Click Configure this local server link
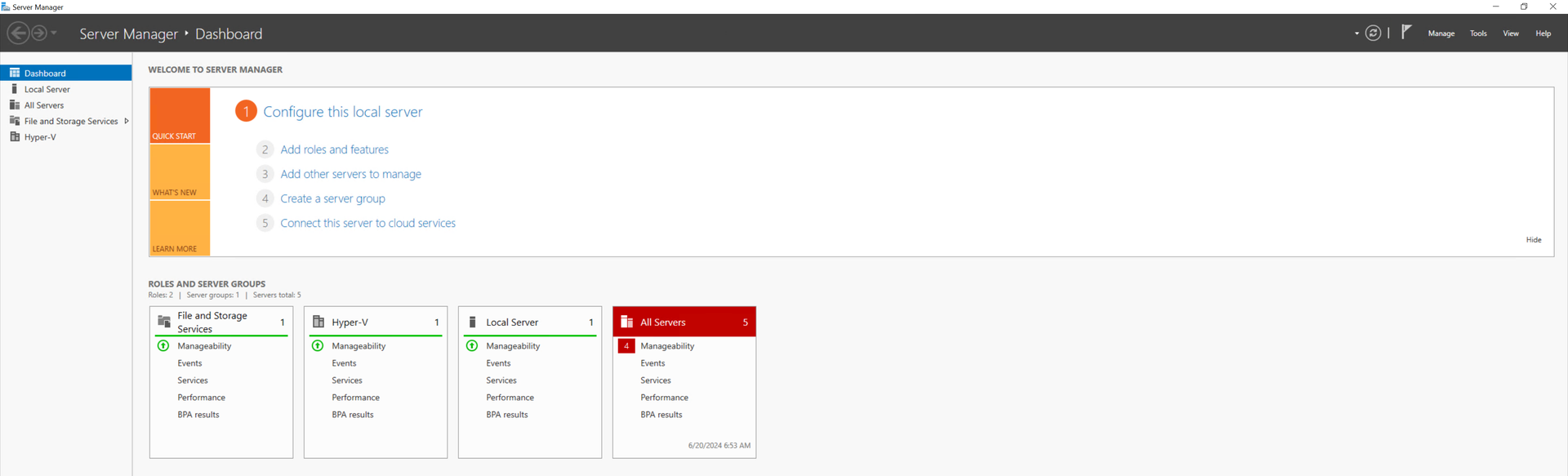 click(343, 112)
